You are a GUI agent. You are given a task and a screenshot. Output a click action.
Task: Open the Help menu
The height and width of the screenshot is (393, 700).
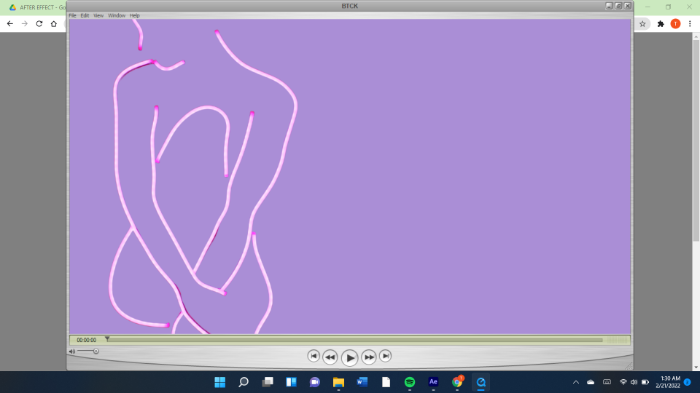tap(135, 16)
